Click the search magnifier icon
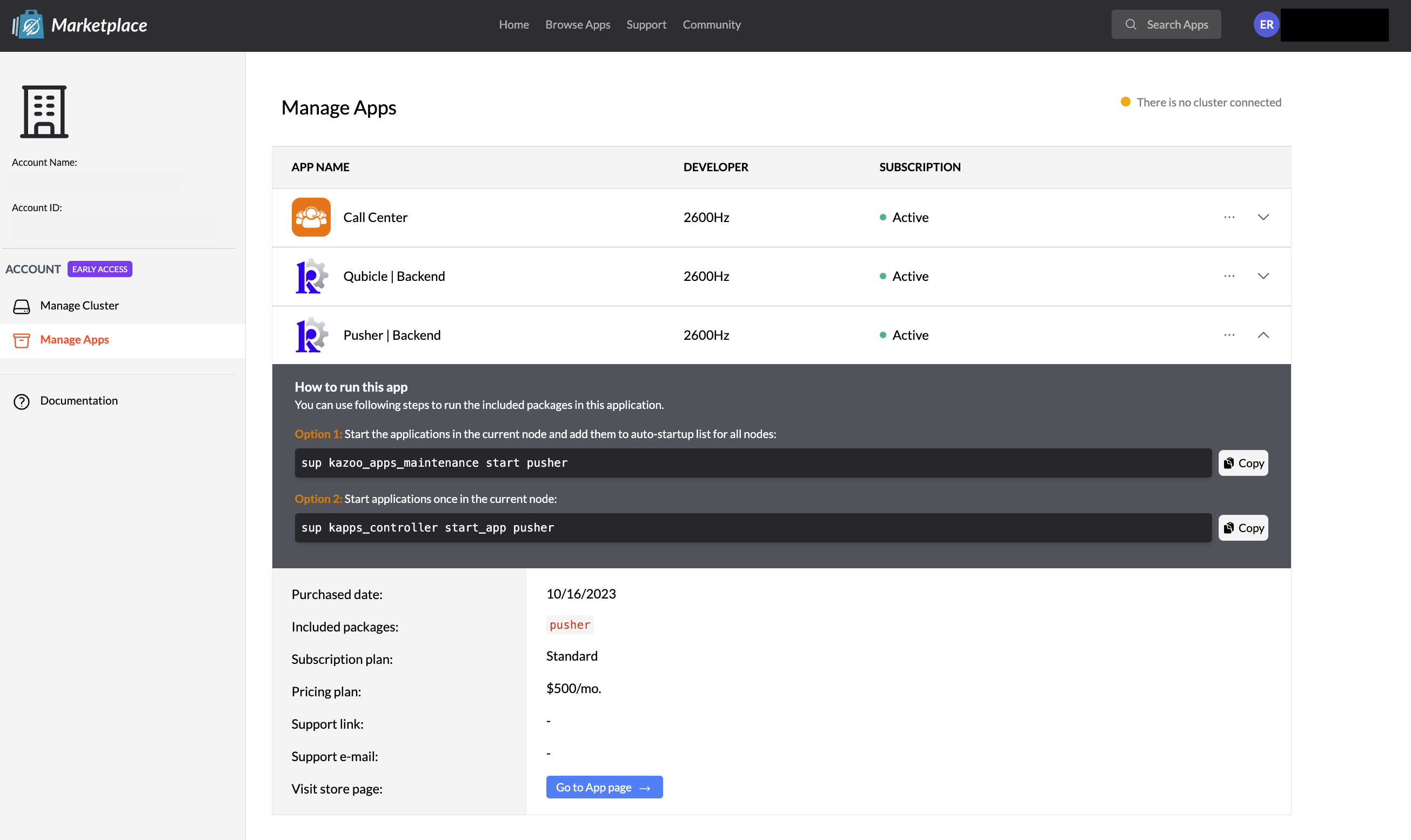 1131,24
